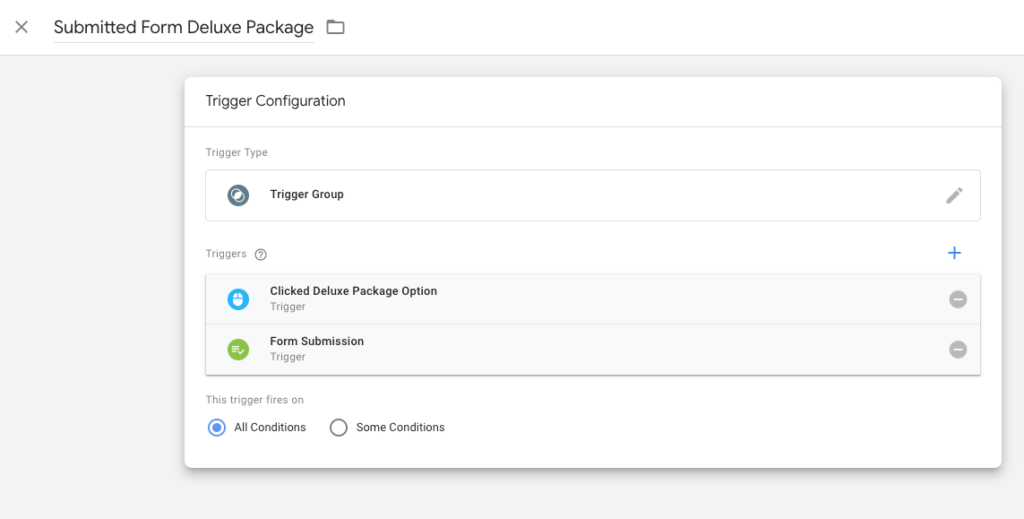Click the Trigger Group type icon
The height and width of the screenshot is (519, 1024).
point(238,195)
